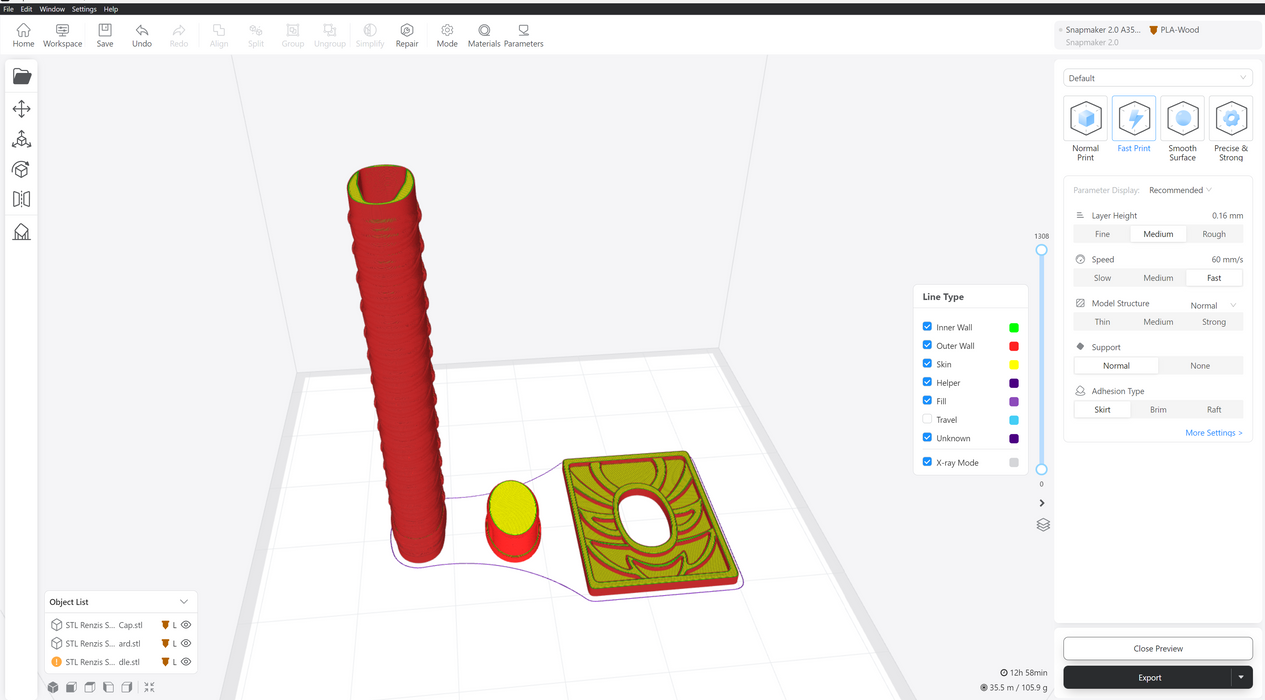Open the Default preset dropdown
This screenshot has height=700, width=1265.
tap(1157, 78)
